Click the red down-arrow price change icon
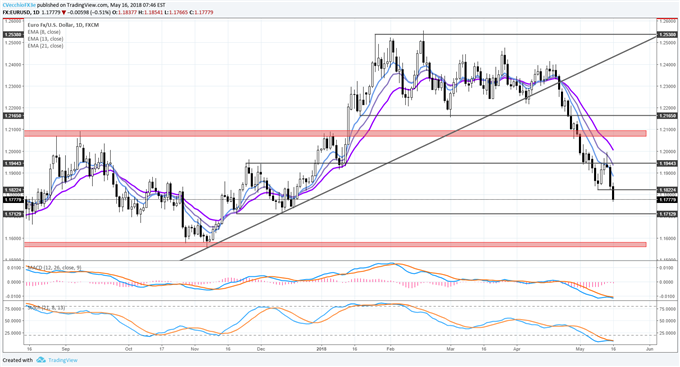Image resolution: width=680 pixels, height=367 pixels. pos(64,13)
